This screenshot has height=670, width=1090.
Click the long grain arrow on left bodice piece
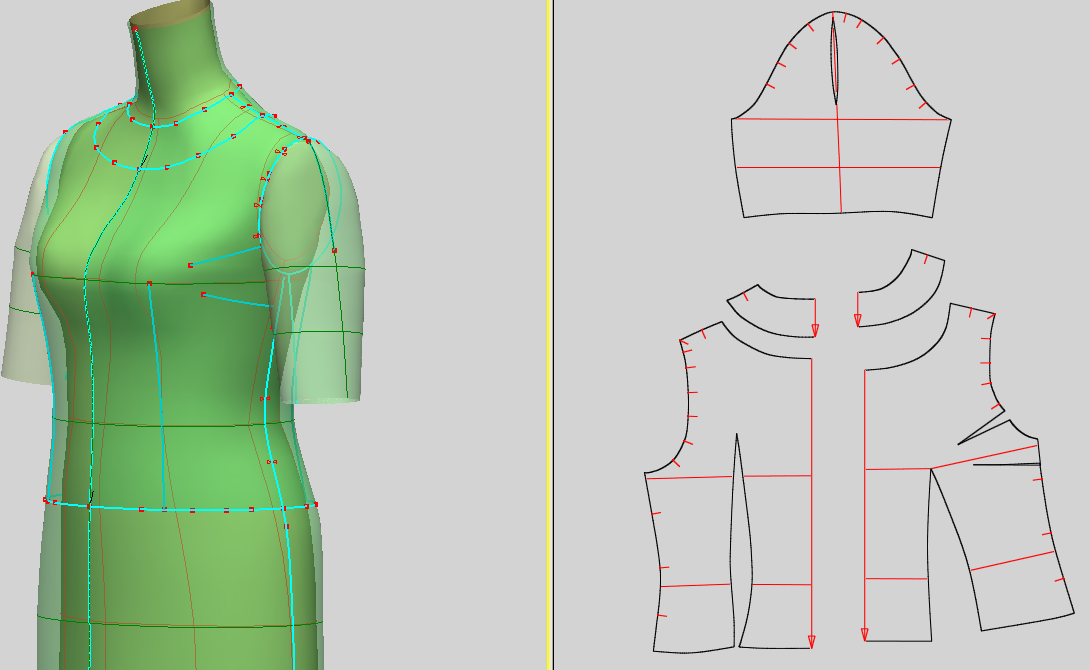pyautogui.click(x=811, y=504)
